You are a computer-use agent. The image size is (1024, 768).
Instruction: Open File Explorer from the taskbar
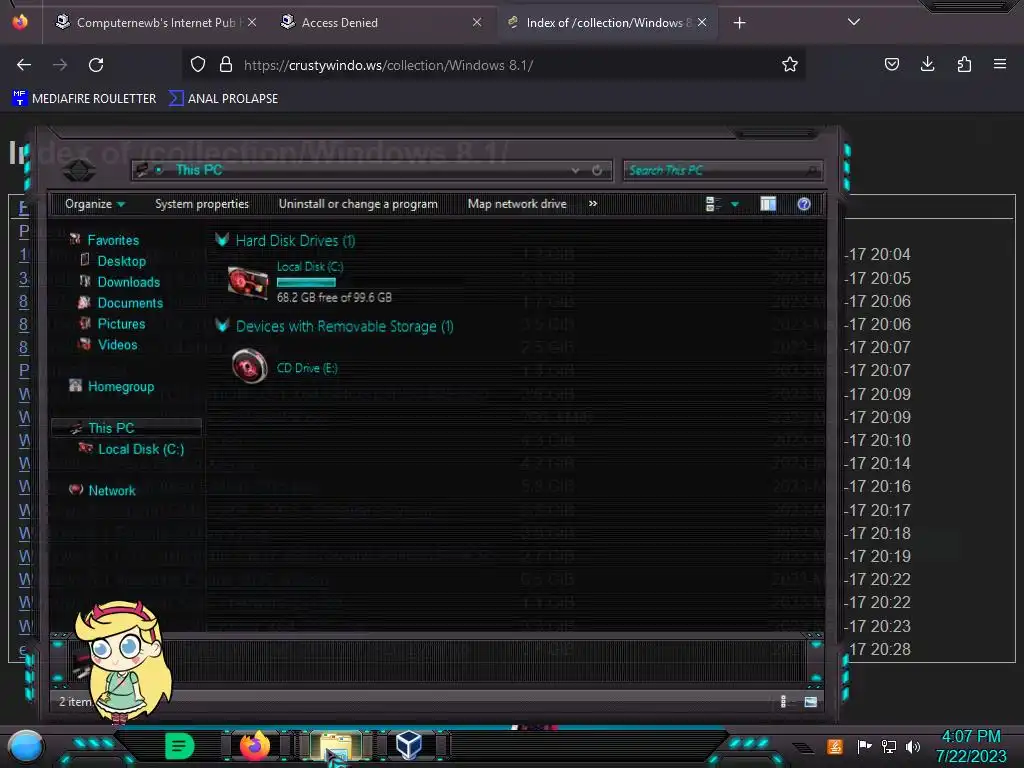[336, 746]
